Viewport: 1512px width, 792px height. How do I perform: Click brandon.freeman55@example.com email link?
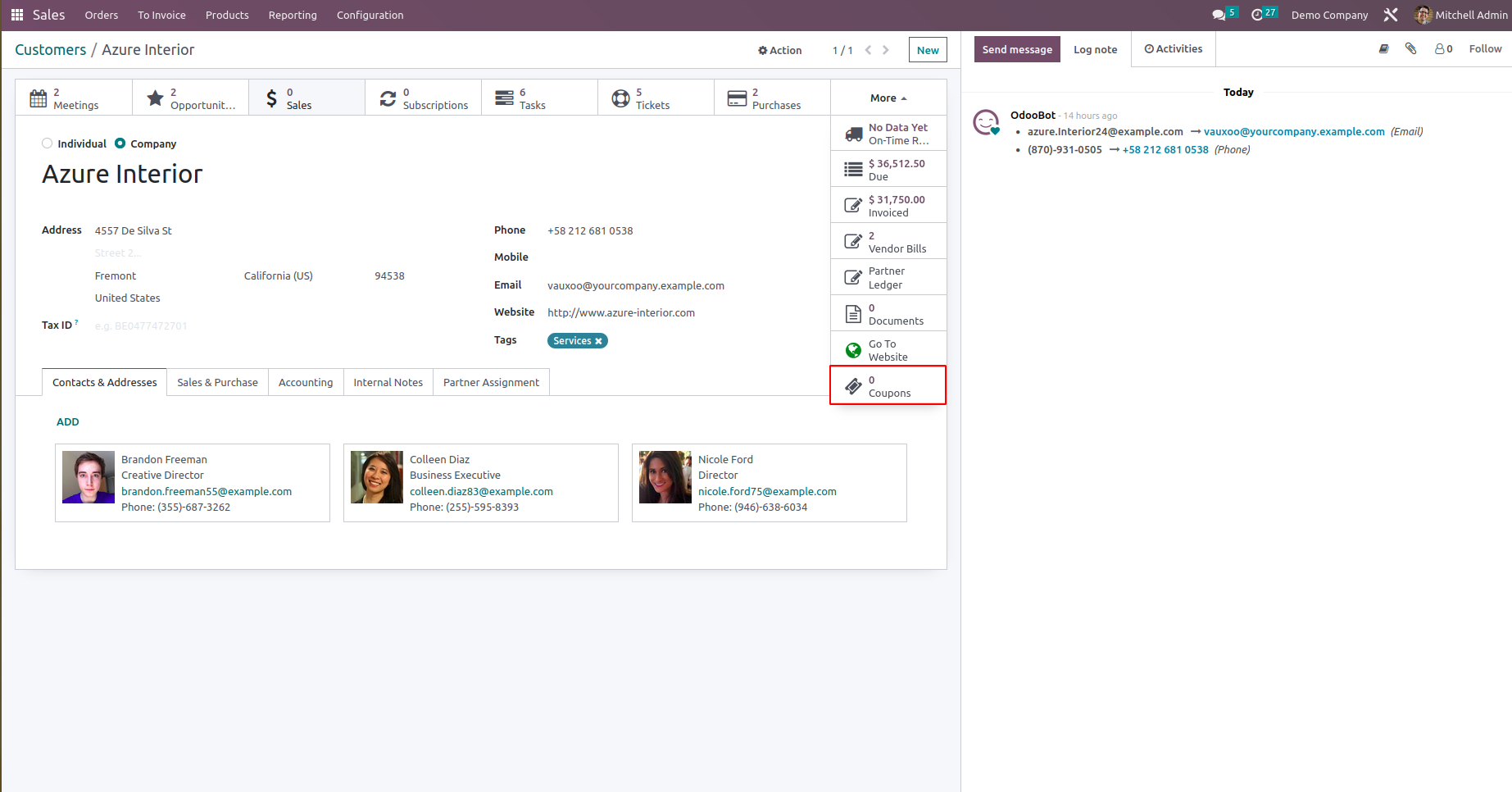pos(207,492)
